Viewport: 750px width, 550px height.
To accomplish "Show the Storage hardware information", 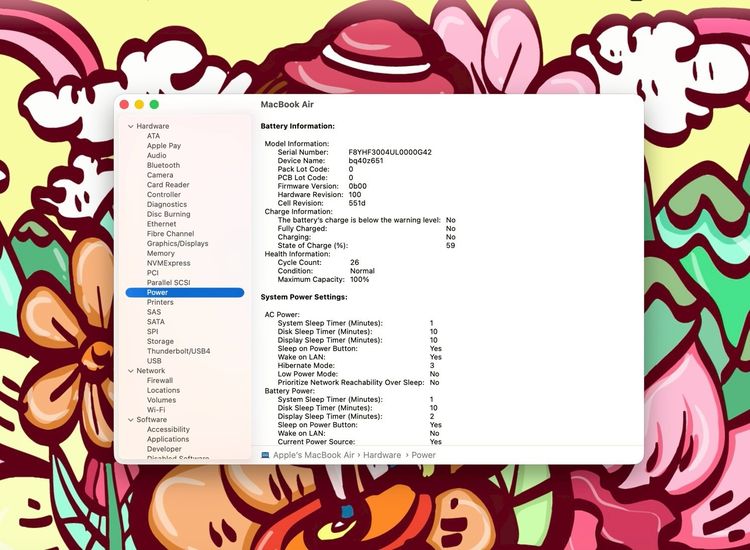I will click(160, 341).
